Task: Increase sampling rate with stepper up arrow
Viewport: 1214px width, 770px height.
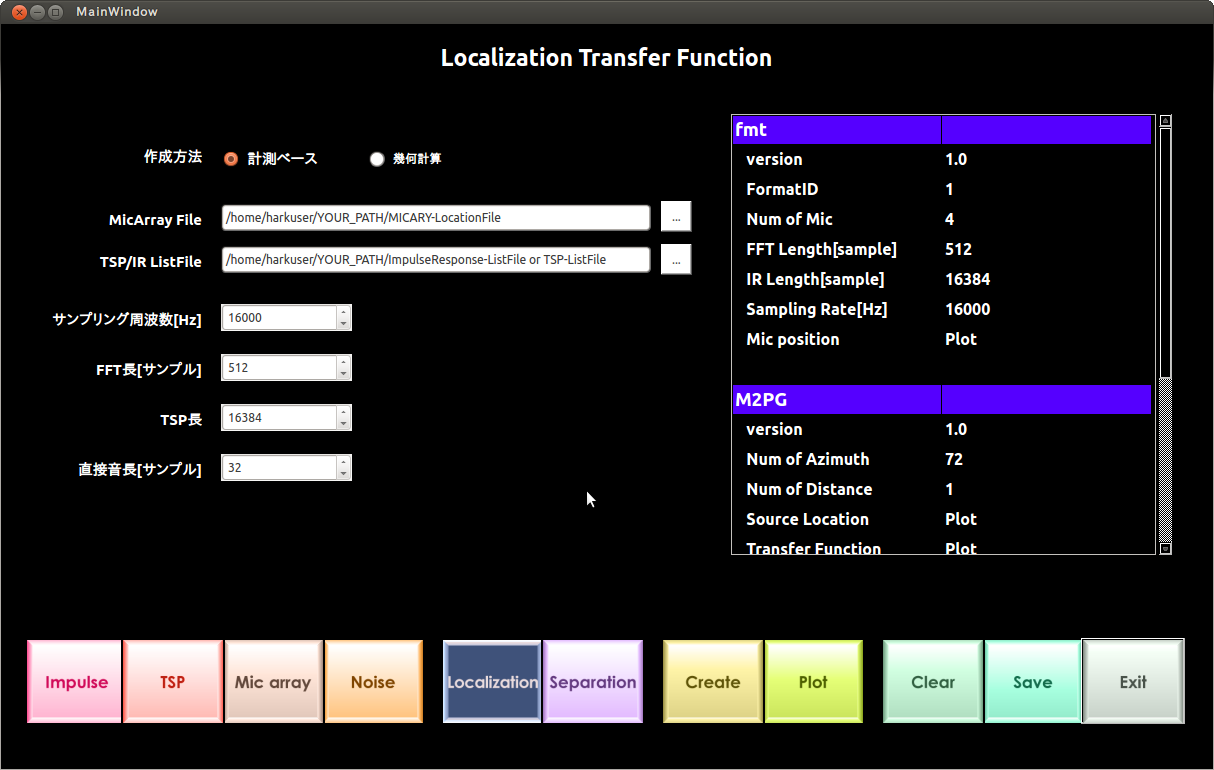Action: point(345,312)
